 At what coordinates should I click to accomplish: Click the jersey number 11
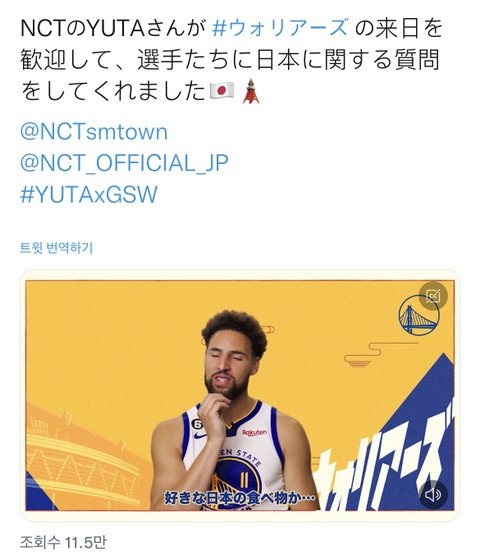click(244, 481)
